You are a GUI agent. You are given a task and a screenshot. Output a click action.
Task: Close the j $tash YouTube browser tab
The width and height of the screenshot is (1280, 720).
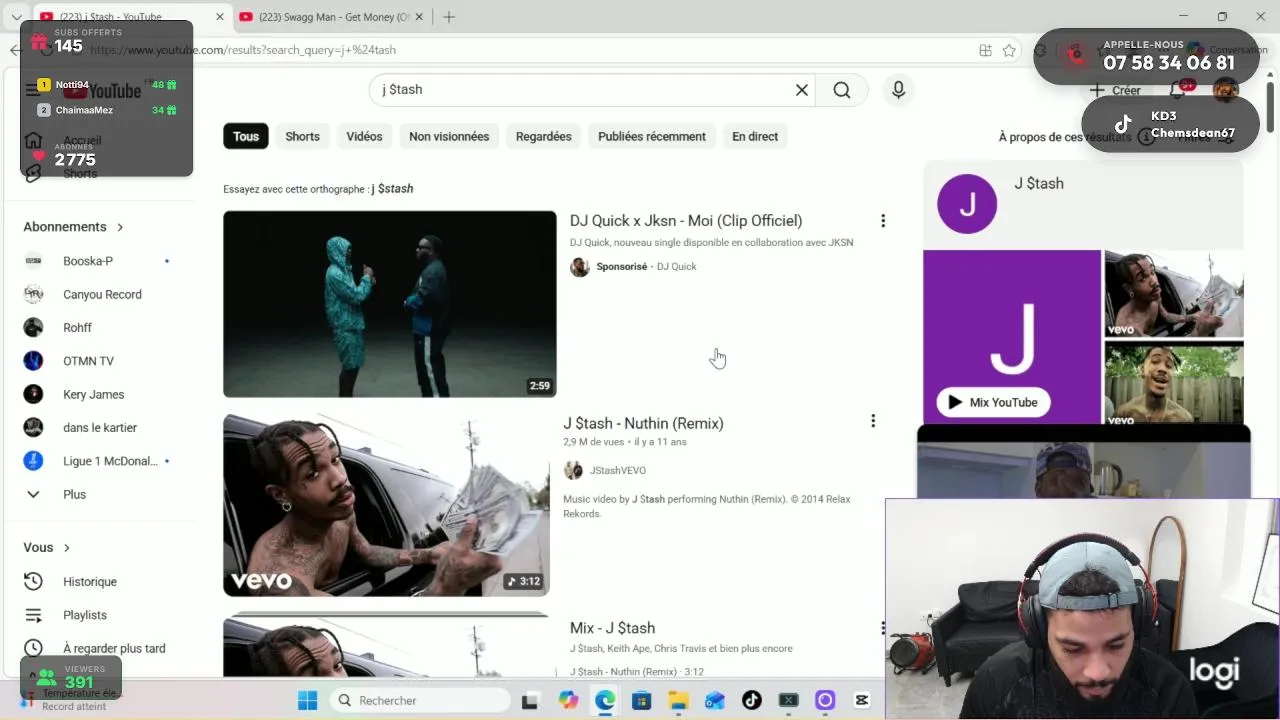pyautogui.click(x=219, y=17)
